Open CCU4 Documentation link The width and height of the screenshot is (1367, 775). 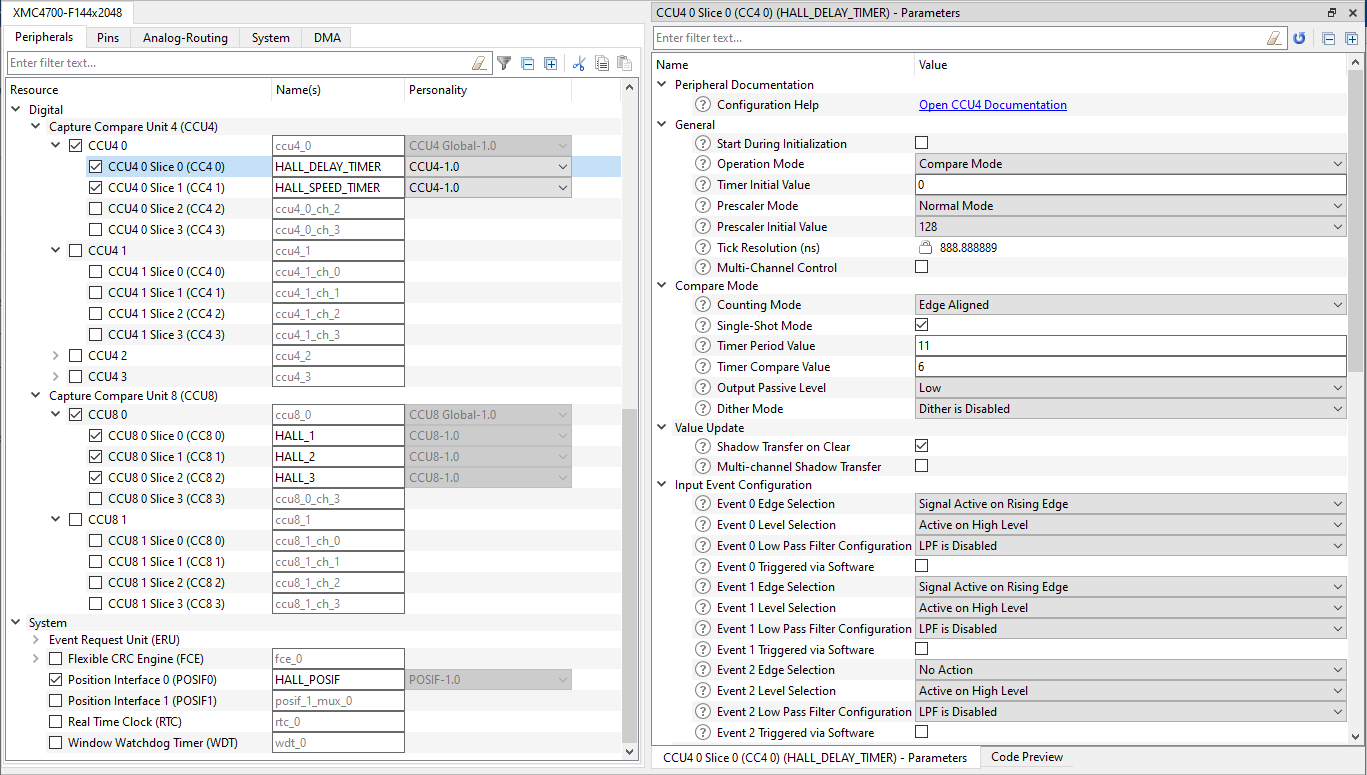tap(993, 105)
